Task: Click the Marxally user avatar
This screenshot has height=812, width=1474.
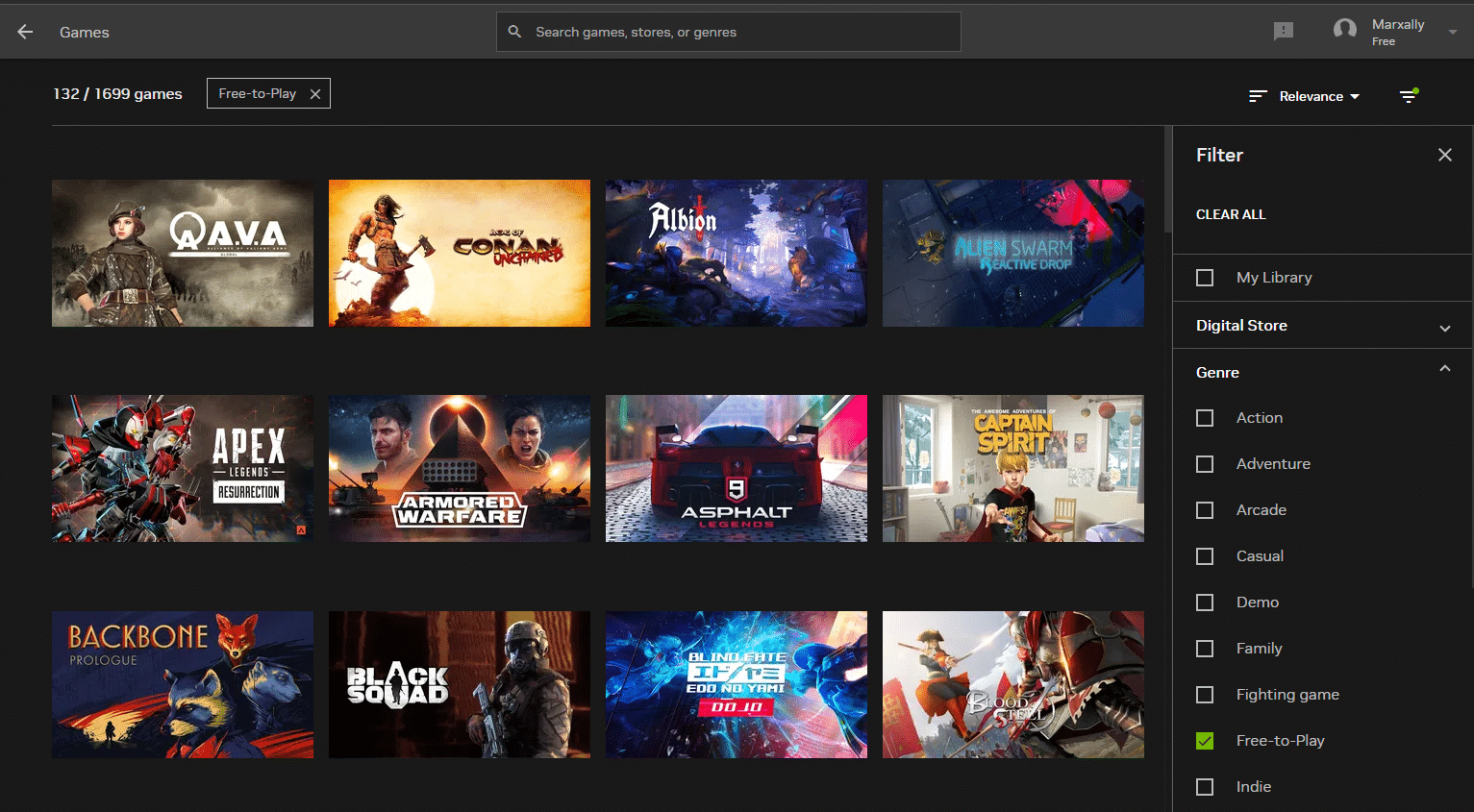Action: [x=1344, y=30]
